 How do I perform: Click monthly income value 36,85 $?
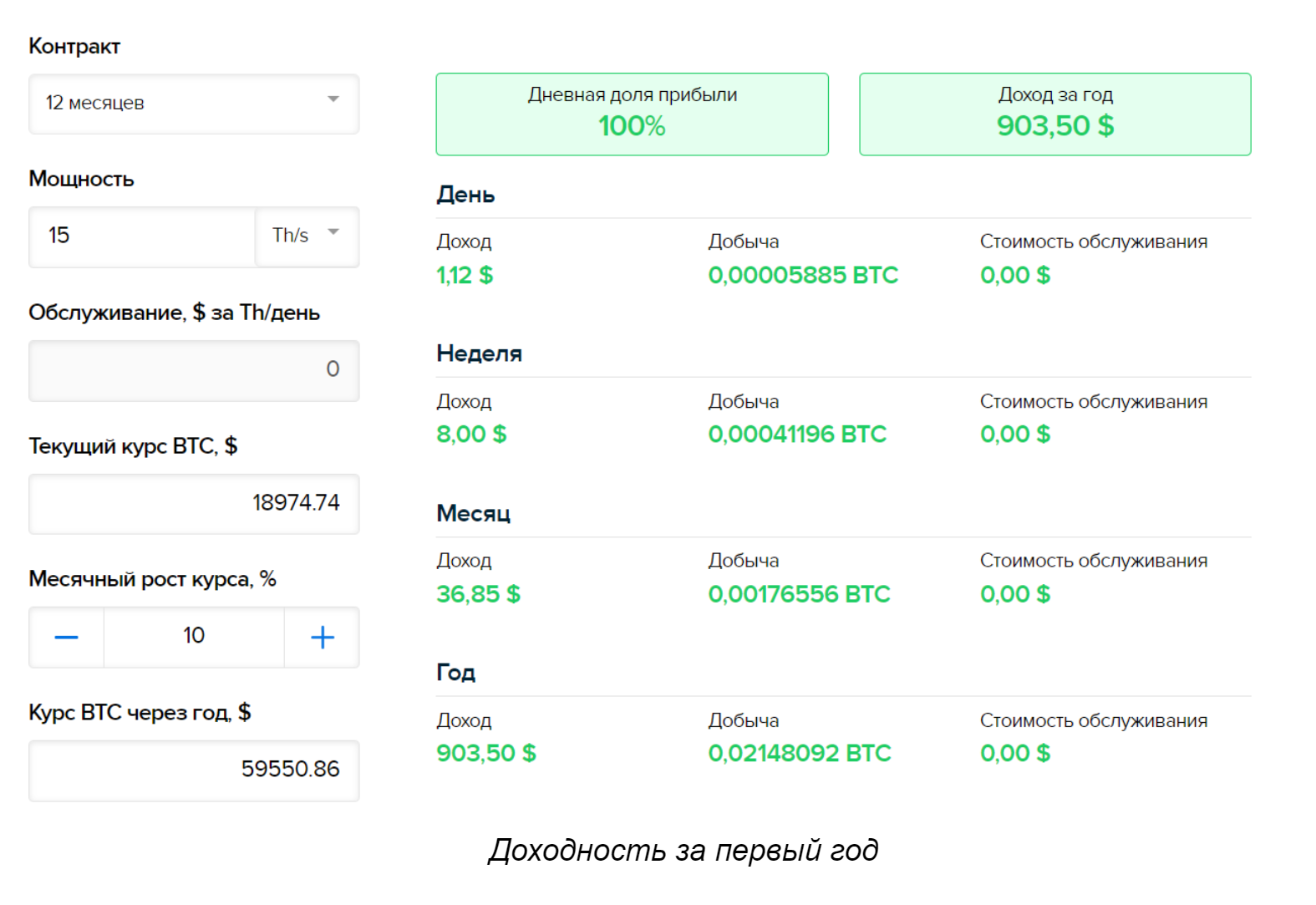pyautogui.click(x=478, y=594)
